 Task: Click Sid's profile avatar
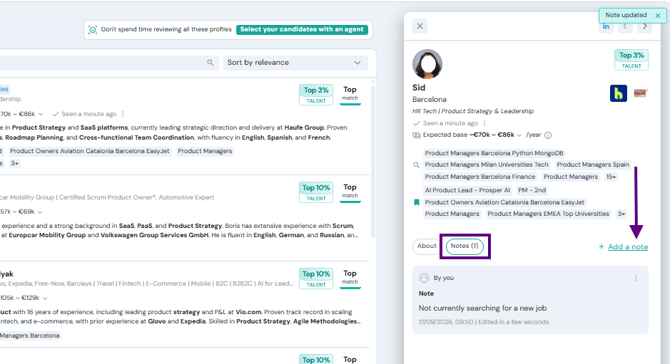tap(427, 64)
